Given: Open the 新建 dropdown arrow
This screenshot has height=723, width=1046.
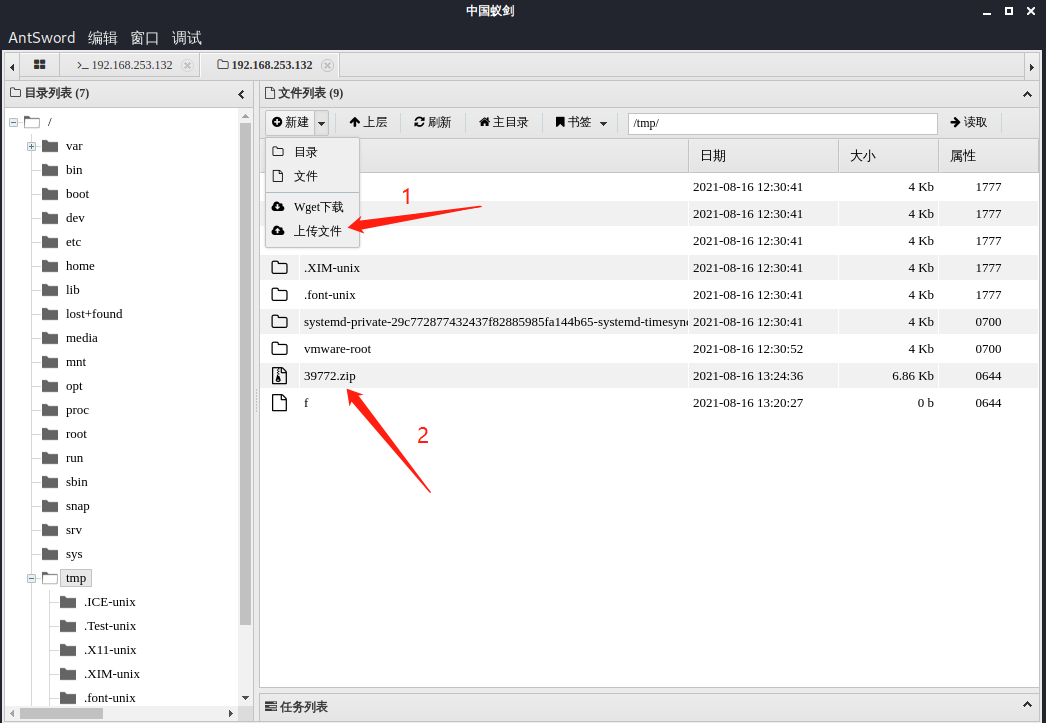Looking at the screenshot, I should tap(322, 123).
